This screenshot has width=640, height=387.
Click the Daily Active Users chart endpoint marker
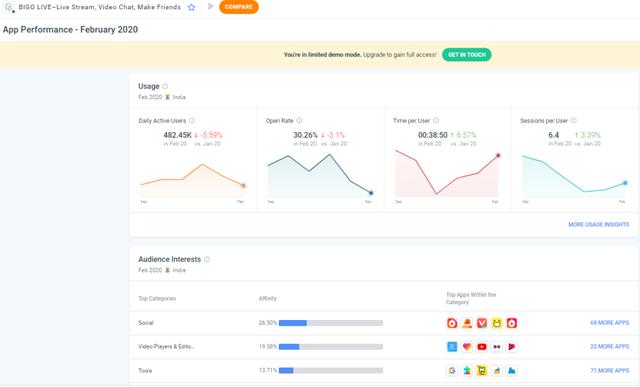(243, 186)
